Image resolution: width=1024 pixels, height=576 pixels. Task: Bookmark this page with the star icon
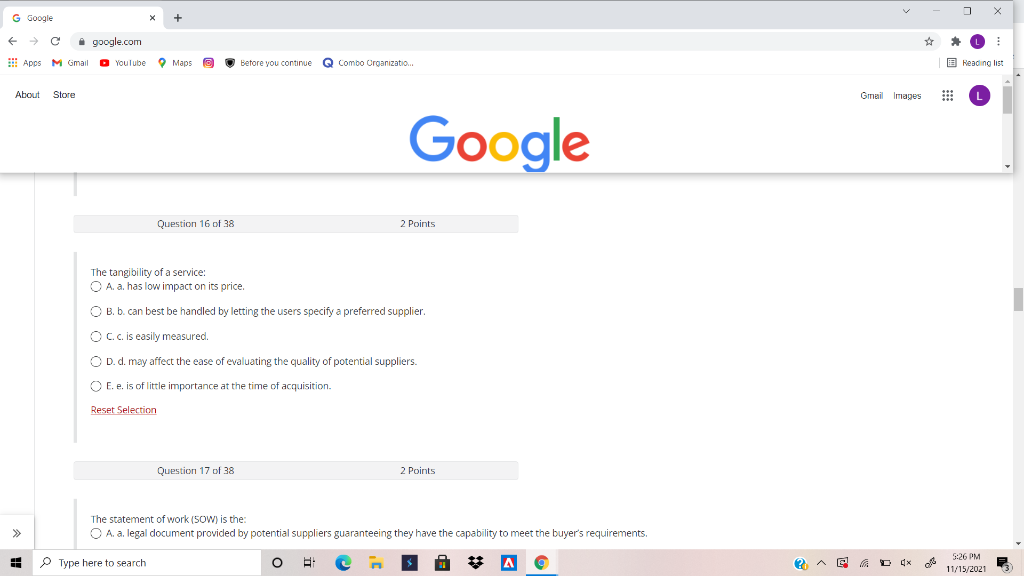[928, 41]
